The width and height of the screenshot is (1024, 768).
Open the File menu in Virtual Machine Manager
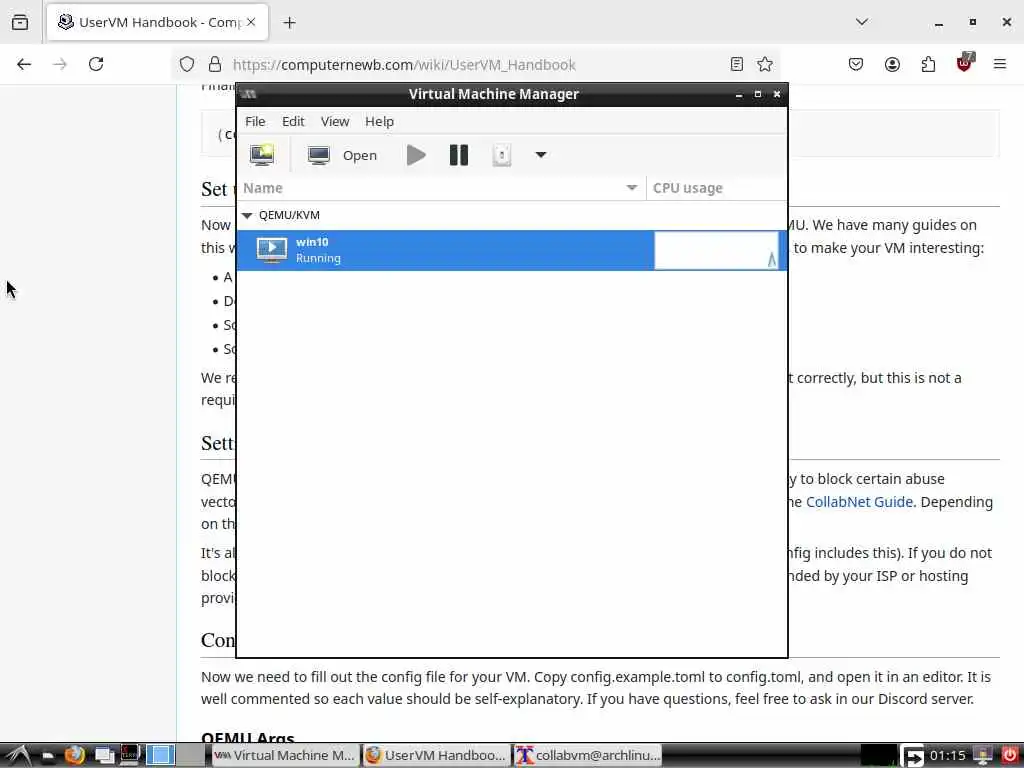click(x=255, y=121)
